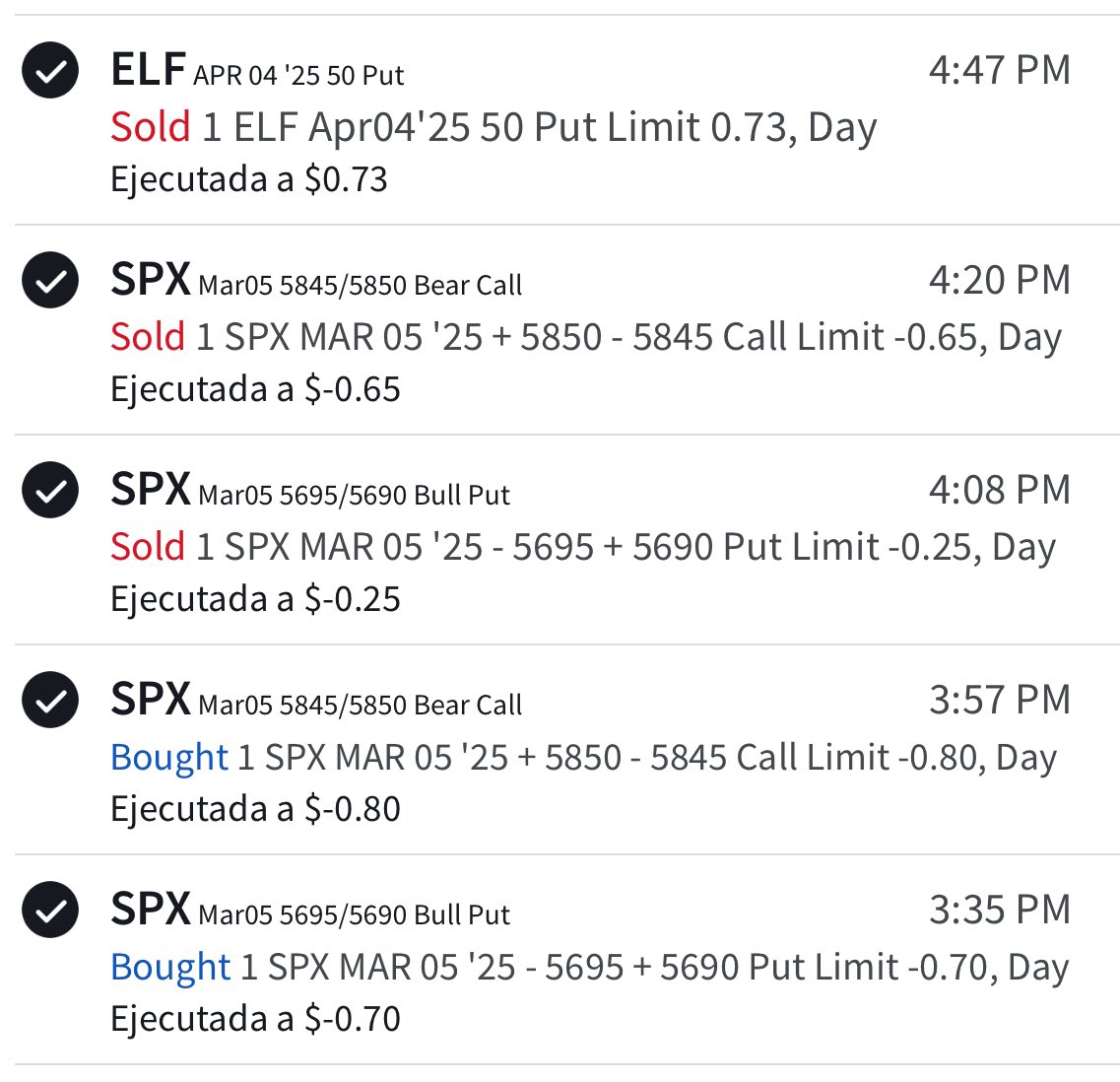
Task: Tap checkmark icon for 3:35 PM SPX order
Action: [x=50, y=909]
